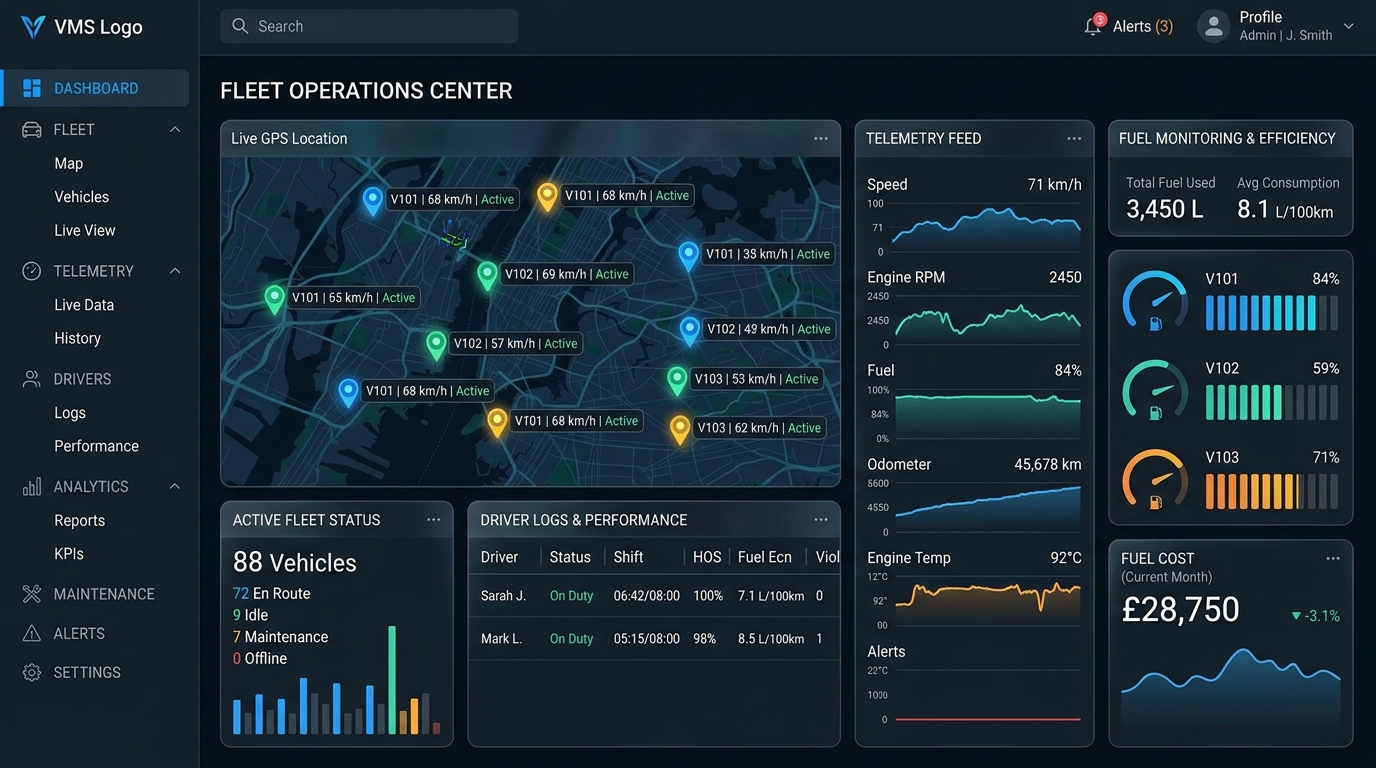Open Performance under Drivers
Image resolution: width=1376 pixels, height=768 pixels.
tap(97, 446)
